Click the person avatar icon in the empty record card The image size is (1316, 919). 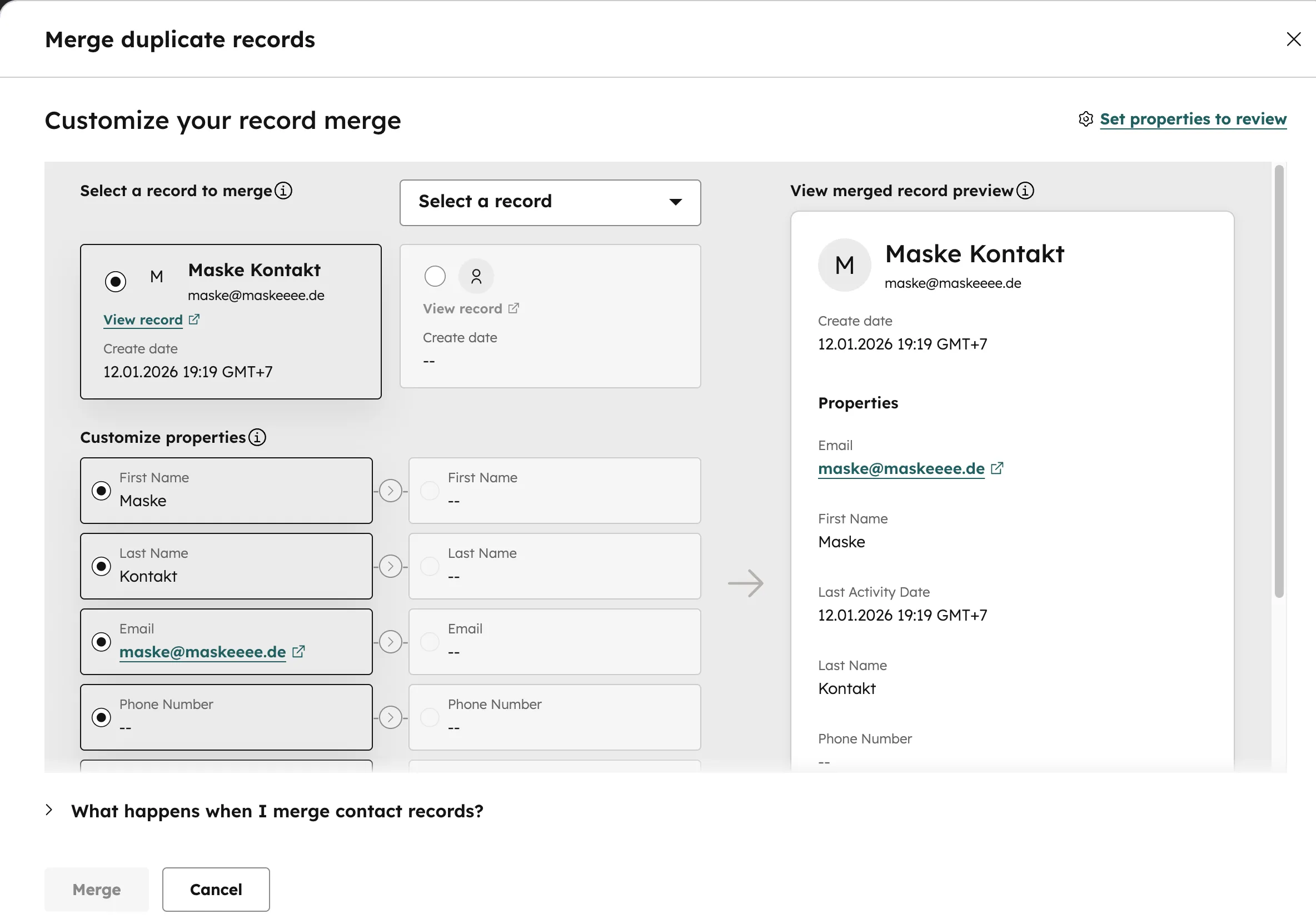(x=476, y=276)
